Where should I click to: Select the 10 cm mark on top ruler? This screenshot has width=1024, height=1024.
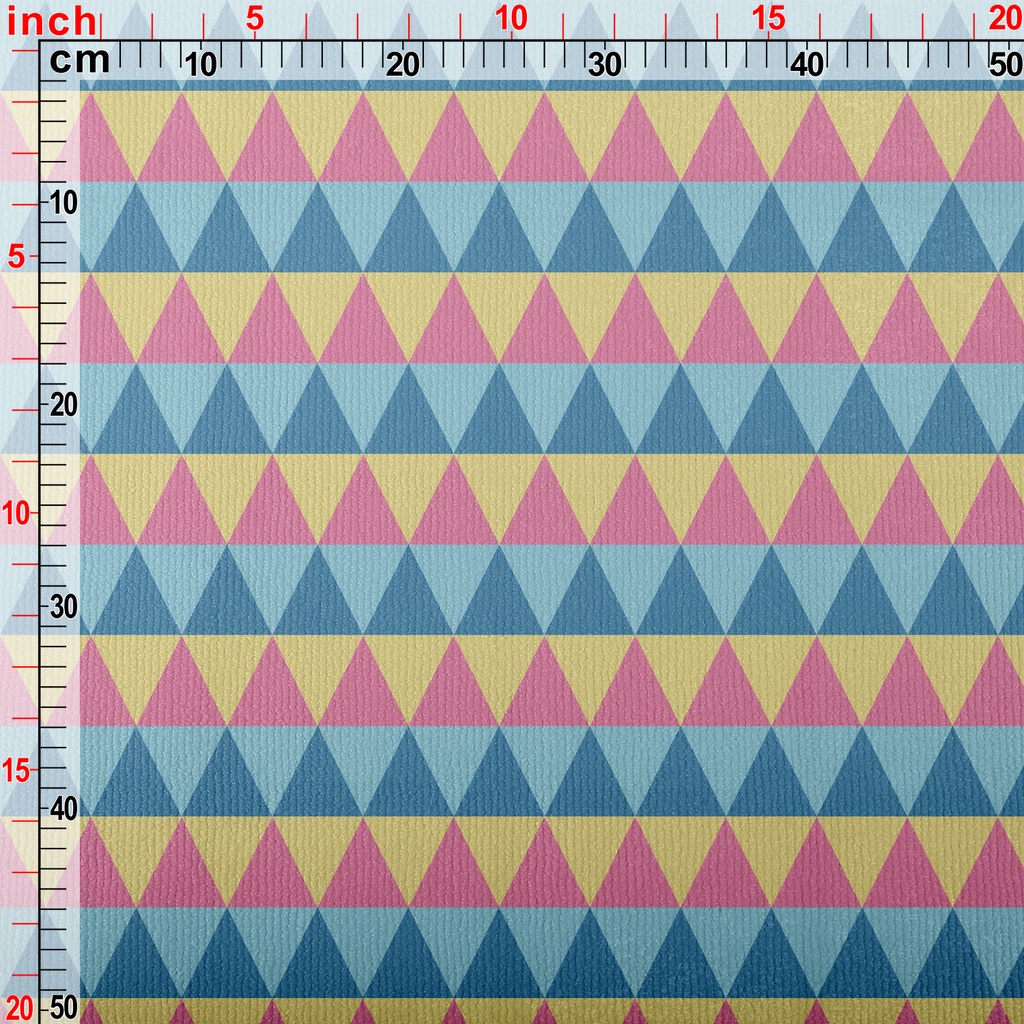[x=201, y=65]
